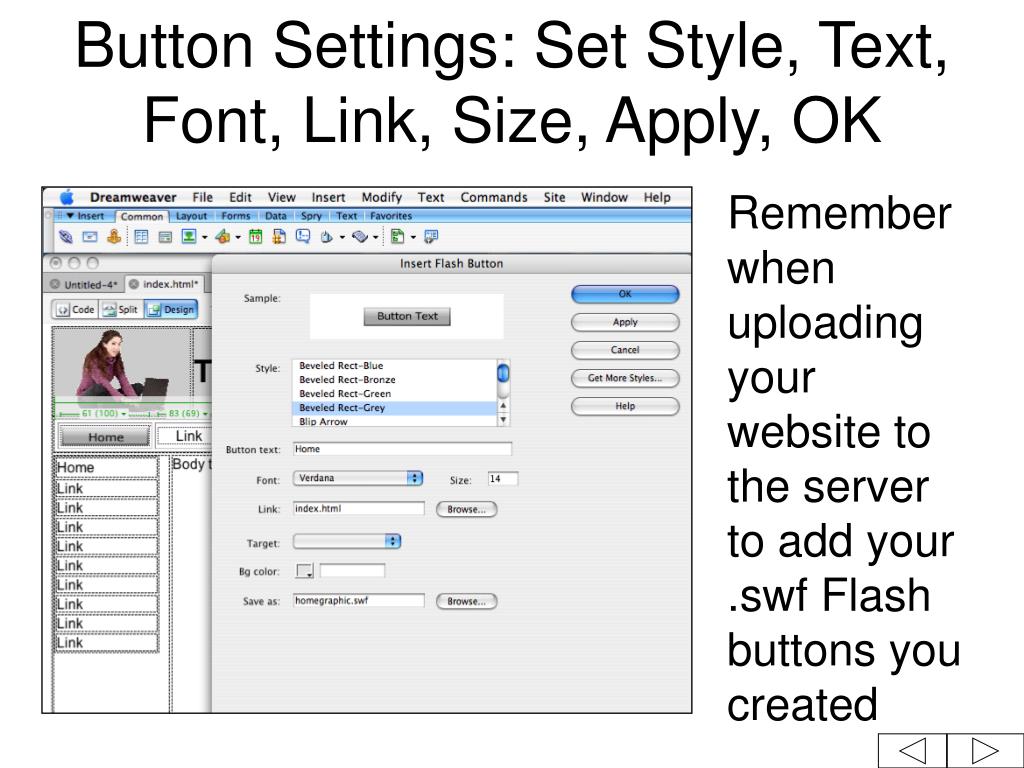This screenshot has width=1024, height=768.
Task: Click the Server-Side Include icon
Action: (x=279, y=236)
